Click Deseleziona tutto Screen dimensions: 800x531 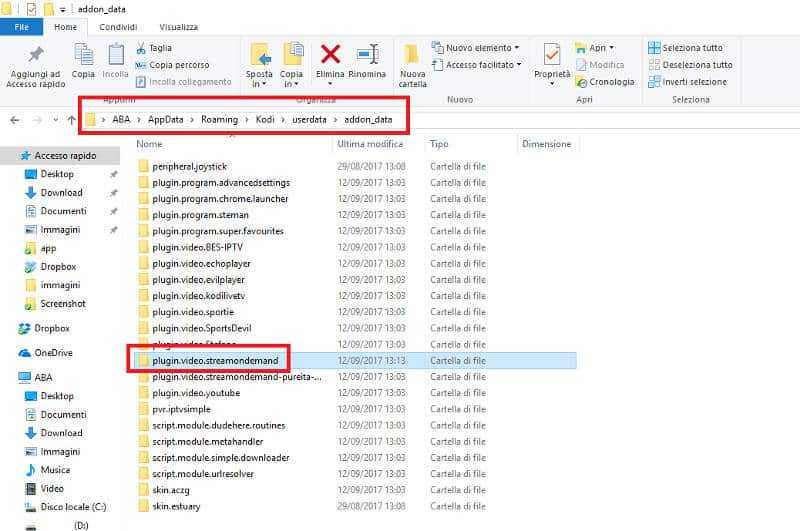(690, 65)
